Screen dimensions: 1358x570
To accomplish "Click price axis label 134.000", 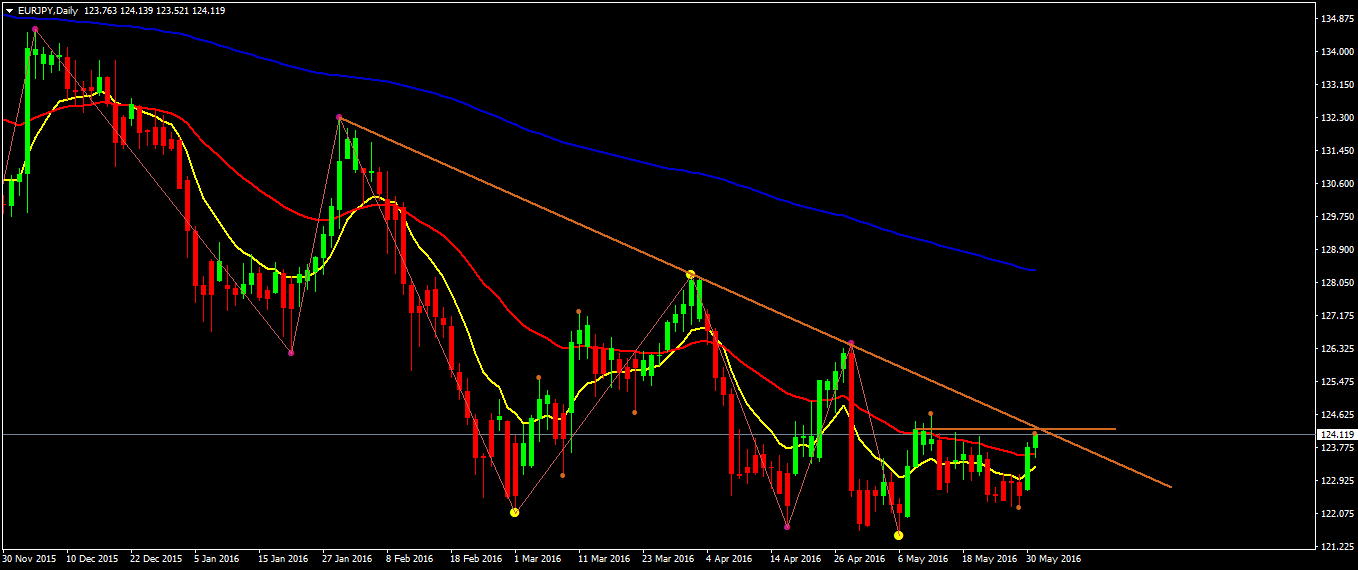I will tap(1337, 52).
